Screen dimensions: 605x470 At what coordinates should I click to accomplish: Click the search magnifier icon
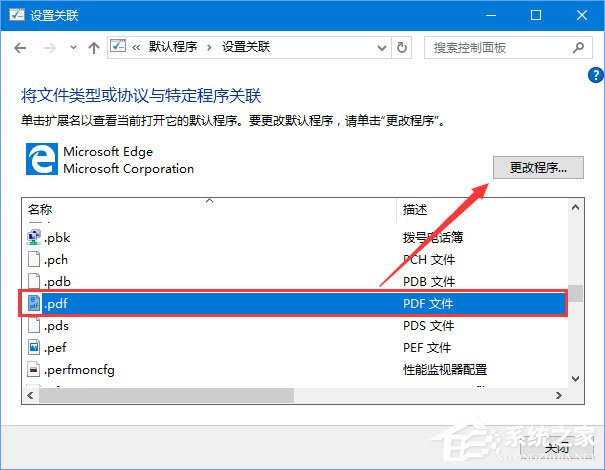578,48
